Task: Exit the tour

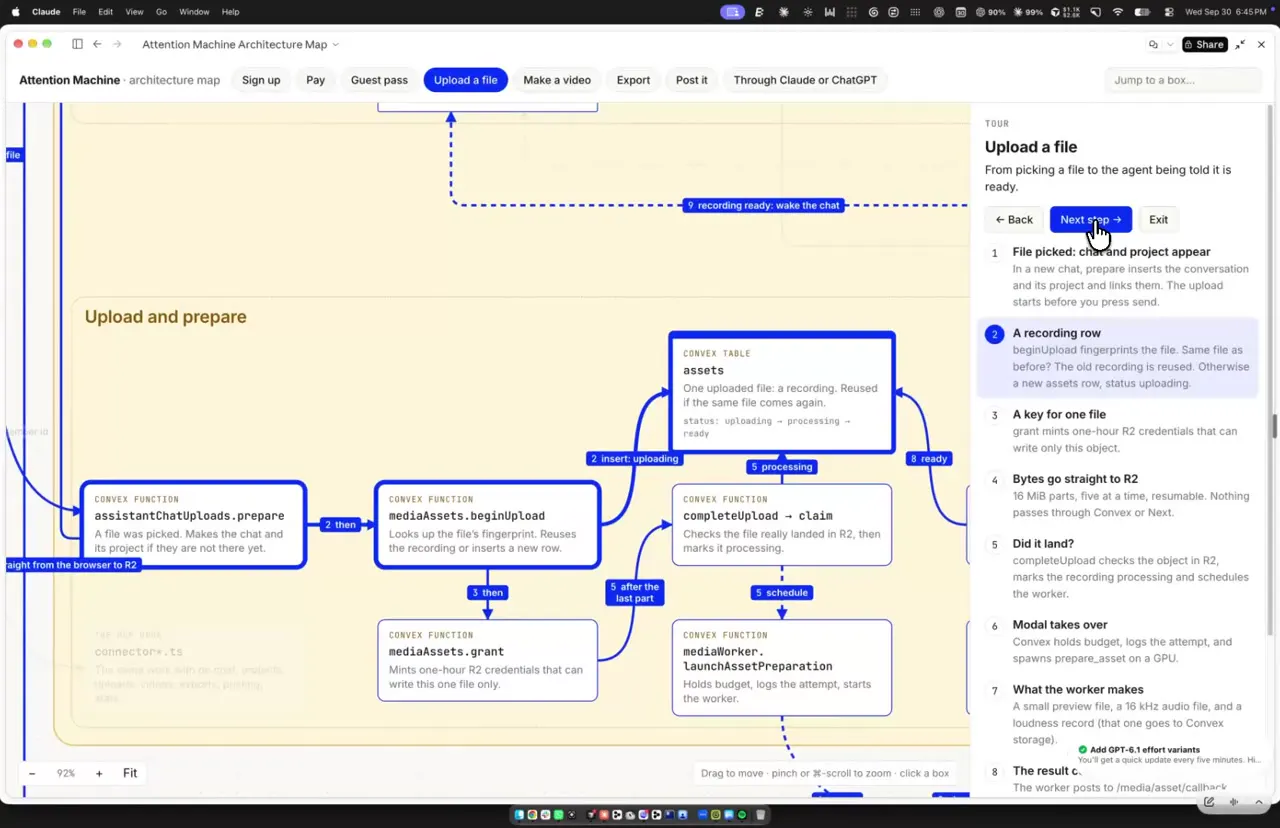Action: click(1158, 220)
